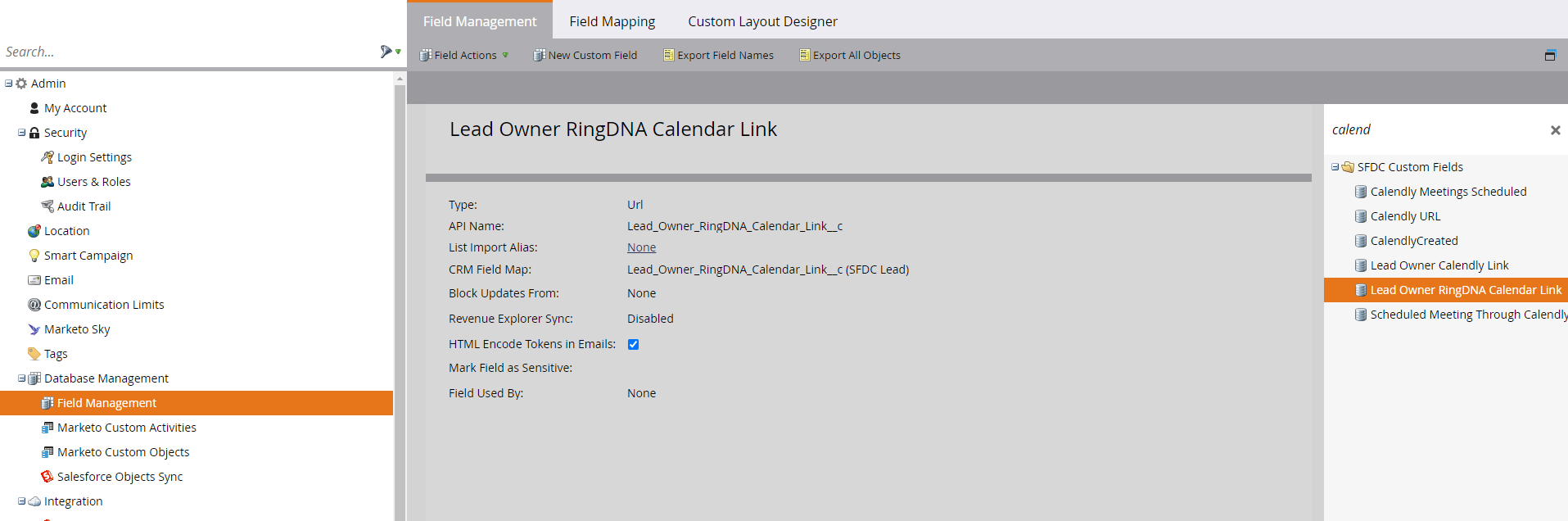Screen dimensions: 1568x521
Task: Open Salesforce Objects Sync
Action: click(x=120, y=477)
